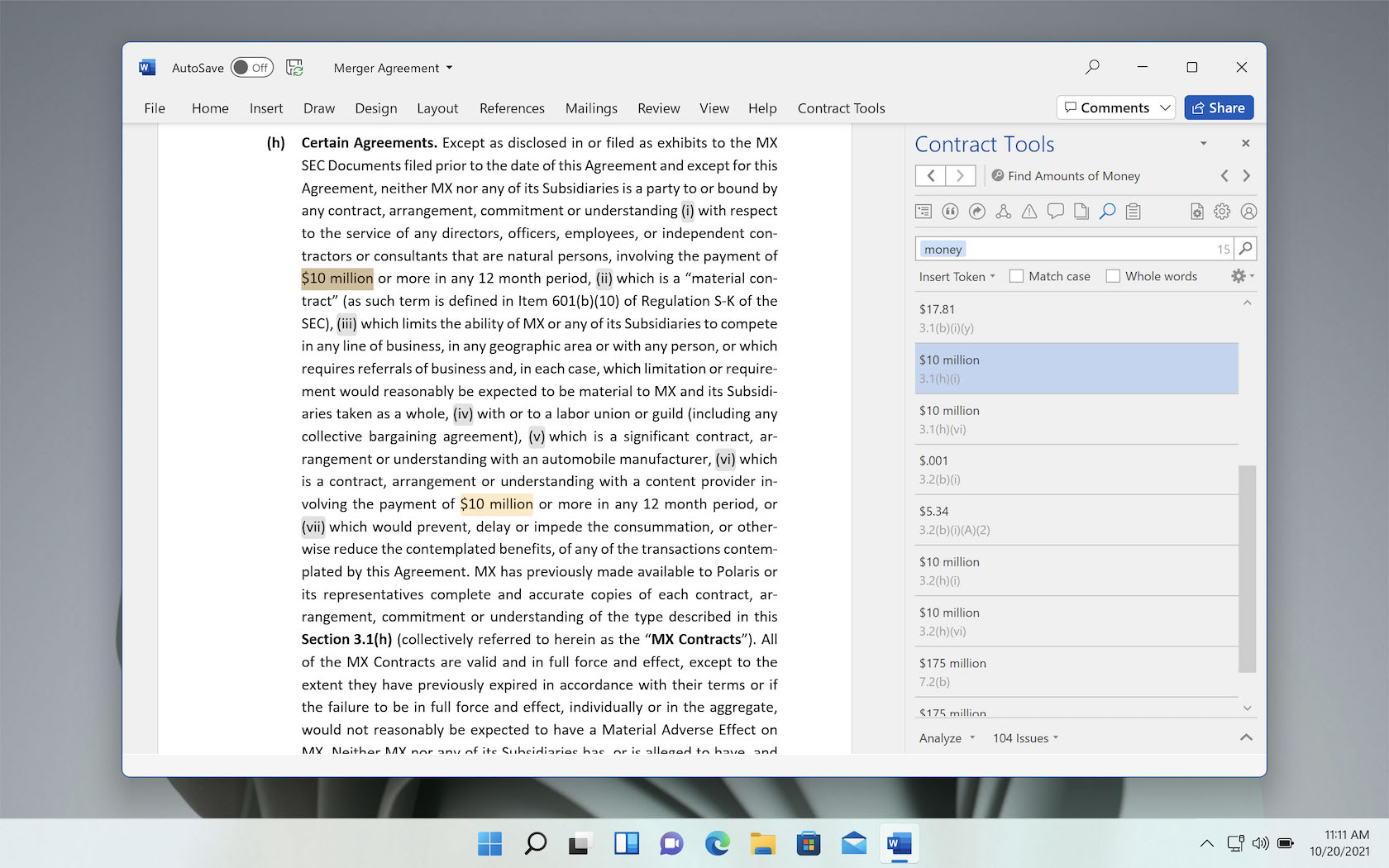This screenshot has height=868, width=1389.
Task: Click the Word search magnifier in title bar
Action: 1092,67
